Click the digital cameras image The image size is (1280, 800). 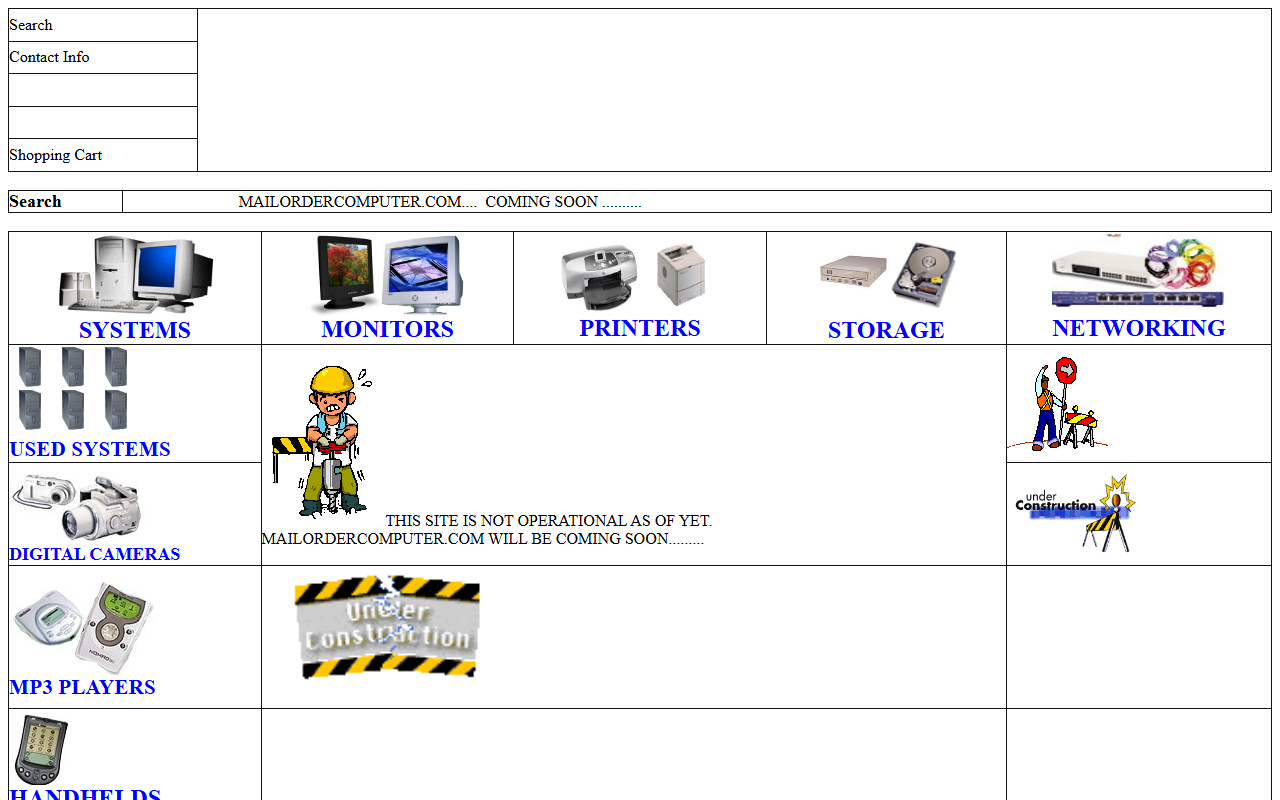[x=76, y=507]
